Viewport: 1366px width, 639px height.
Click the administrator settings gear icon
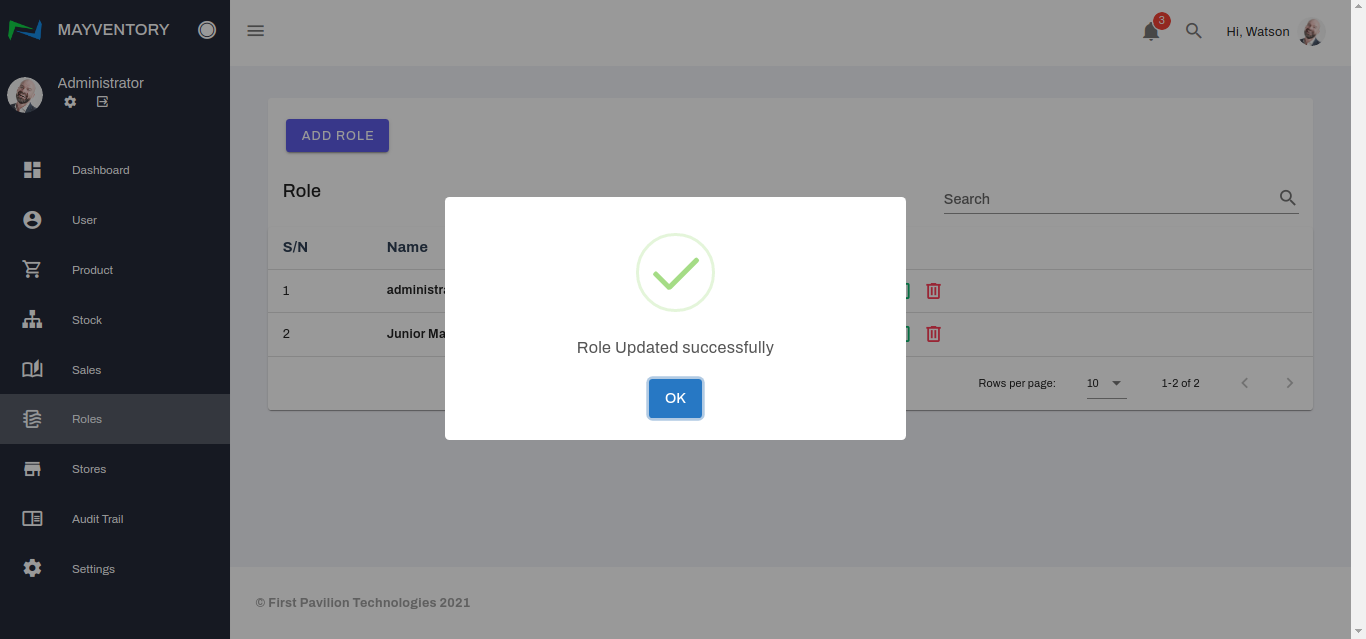click(x=70, y=102)
